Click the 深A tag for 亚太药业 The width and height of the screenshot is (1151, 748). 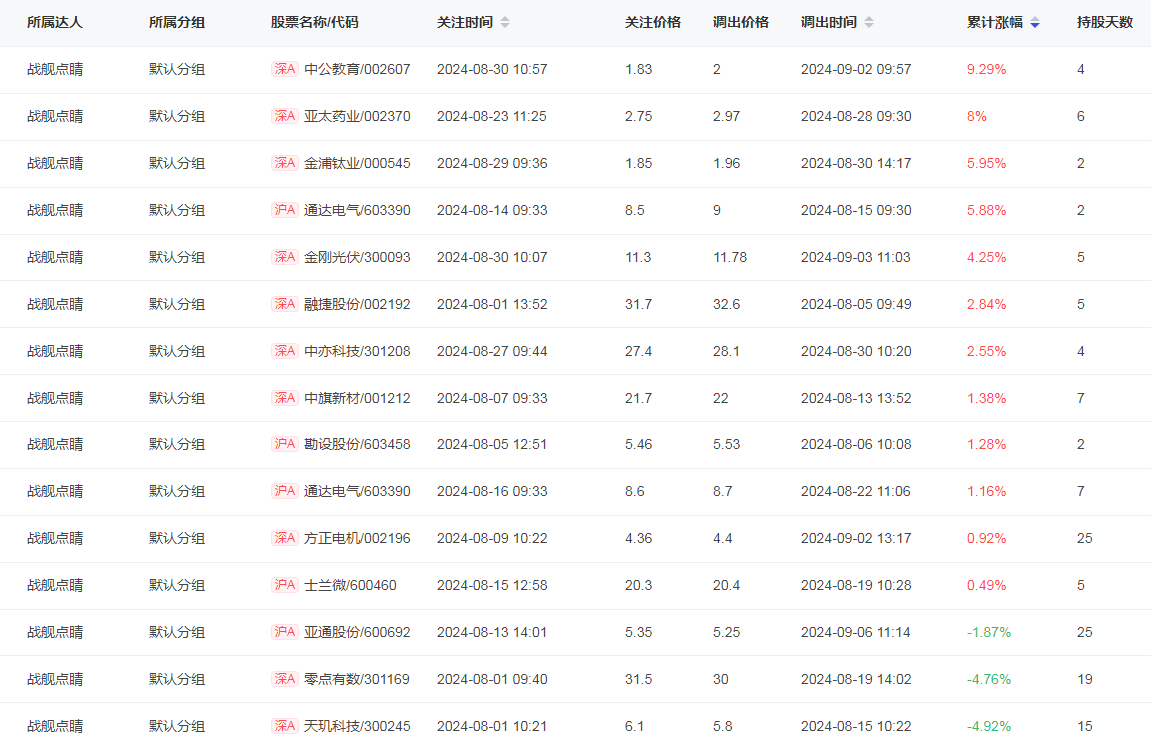pos(285,116)
